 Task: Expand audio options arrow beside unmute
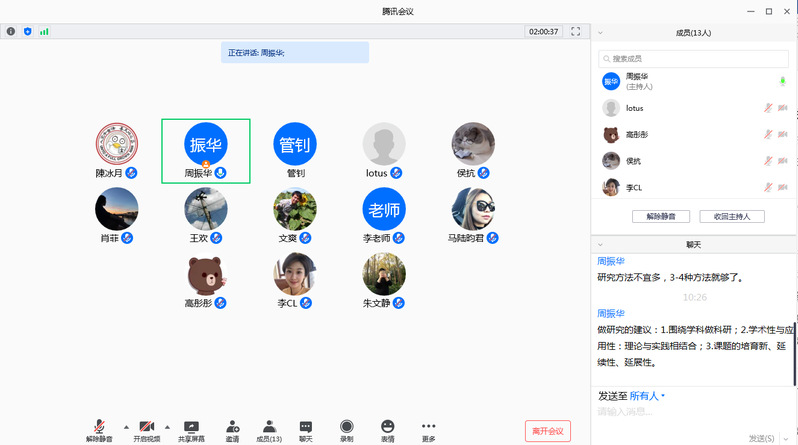125,425
